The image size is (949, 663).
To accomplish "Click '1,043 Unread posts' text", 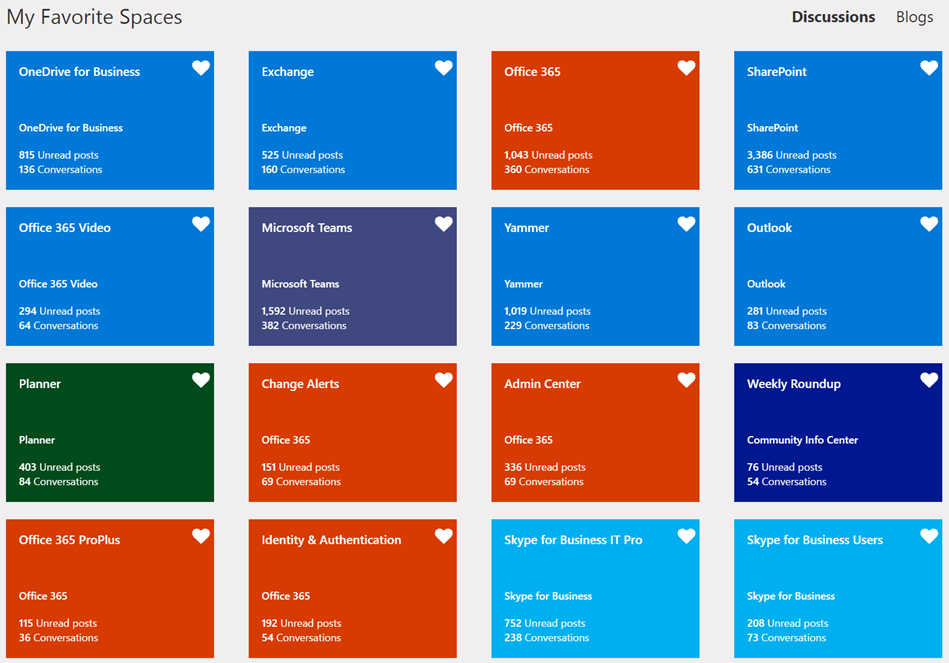I will click(548, 155).
